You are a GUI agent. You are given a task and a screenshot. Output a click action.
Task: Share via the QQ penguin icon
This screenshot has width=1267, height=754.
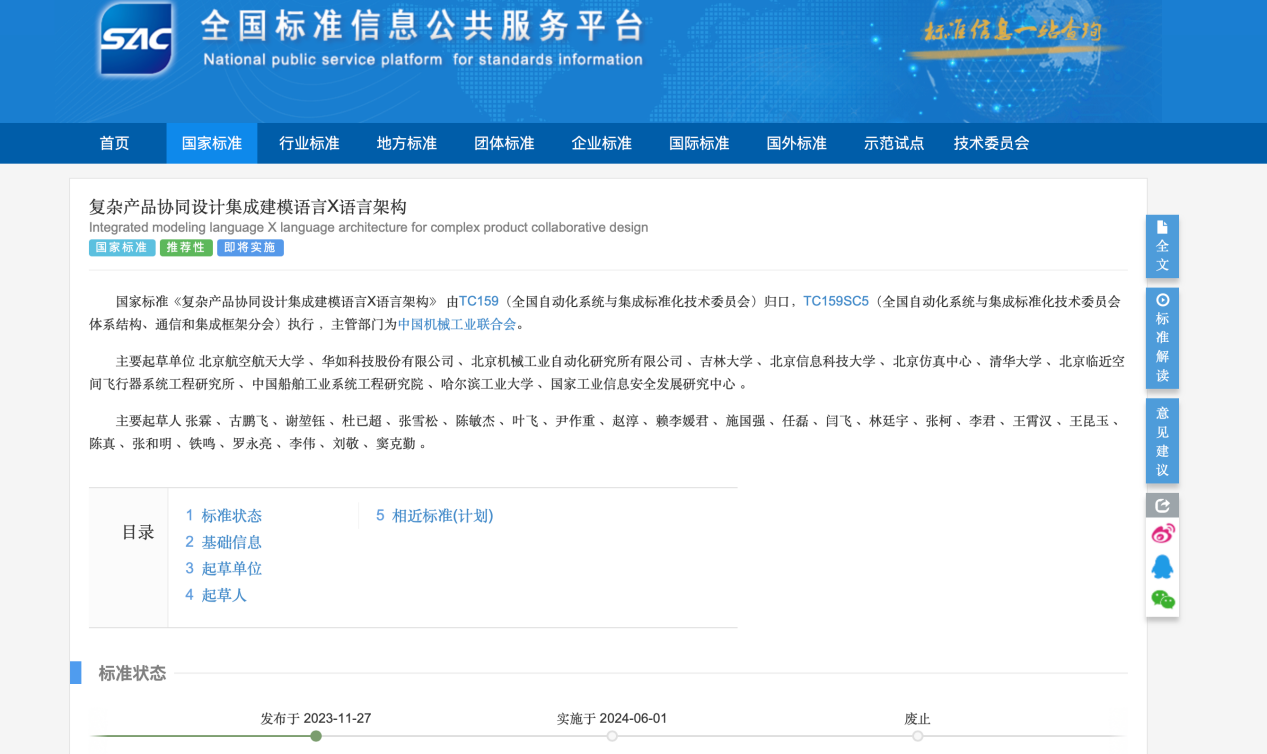[1162, 567]
